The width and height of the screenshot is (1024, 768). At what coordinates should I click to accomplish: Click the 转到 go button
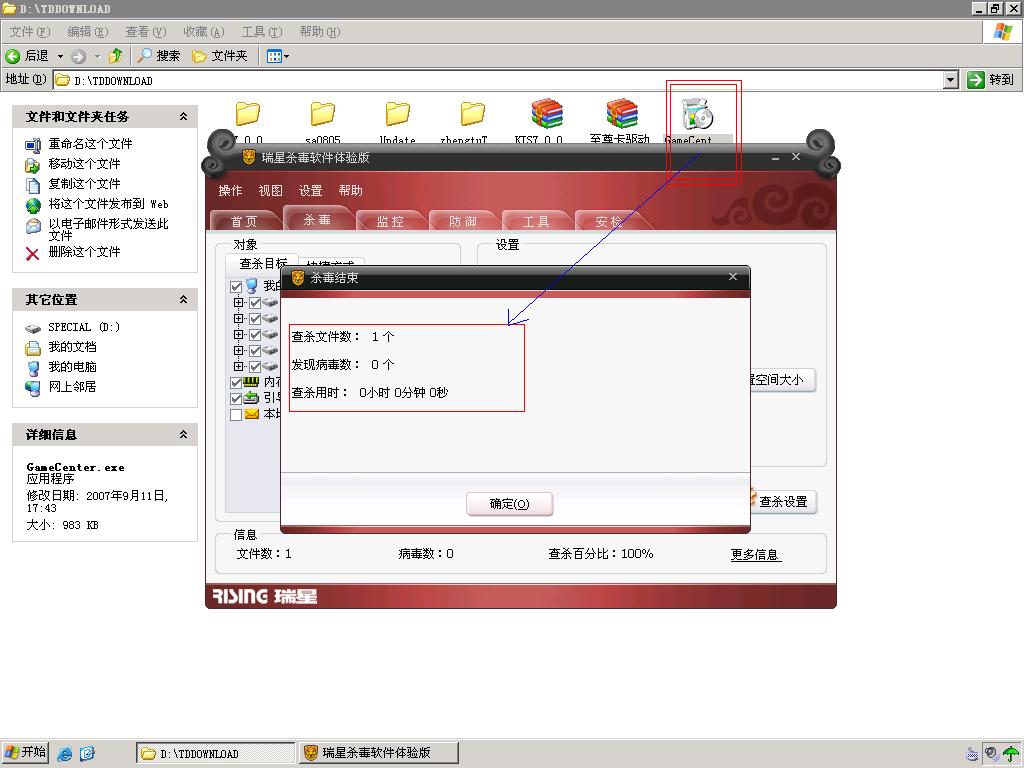[x=991, y=80]
